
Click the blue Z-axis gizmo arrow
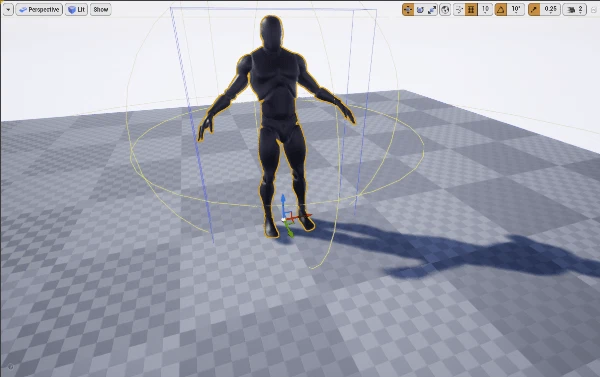pos(283,203)
